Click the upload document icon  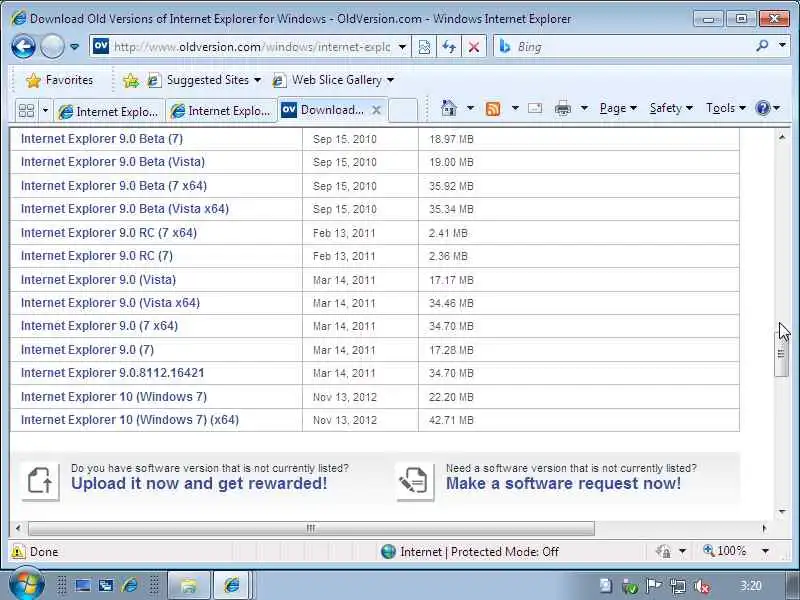[x=40, y=481]
